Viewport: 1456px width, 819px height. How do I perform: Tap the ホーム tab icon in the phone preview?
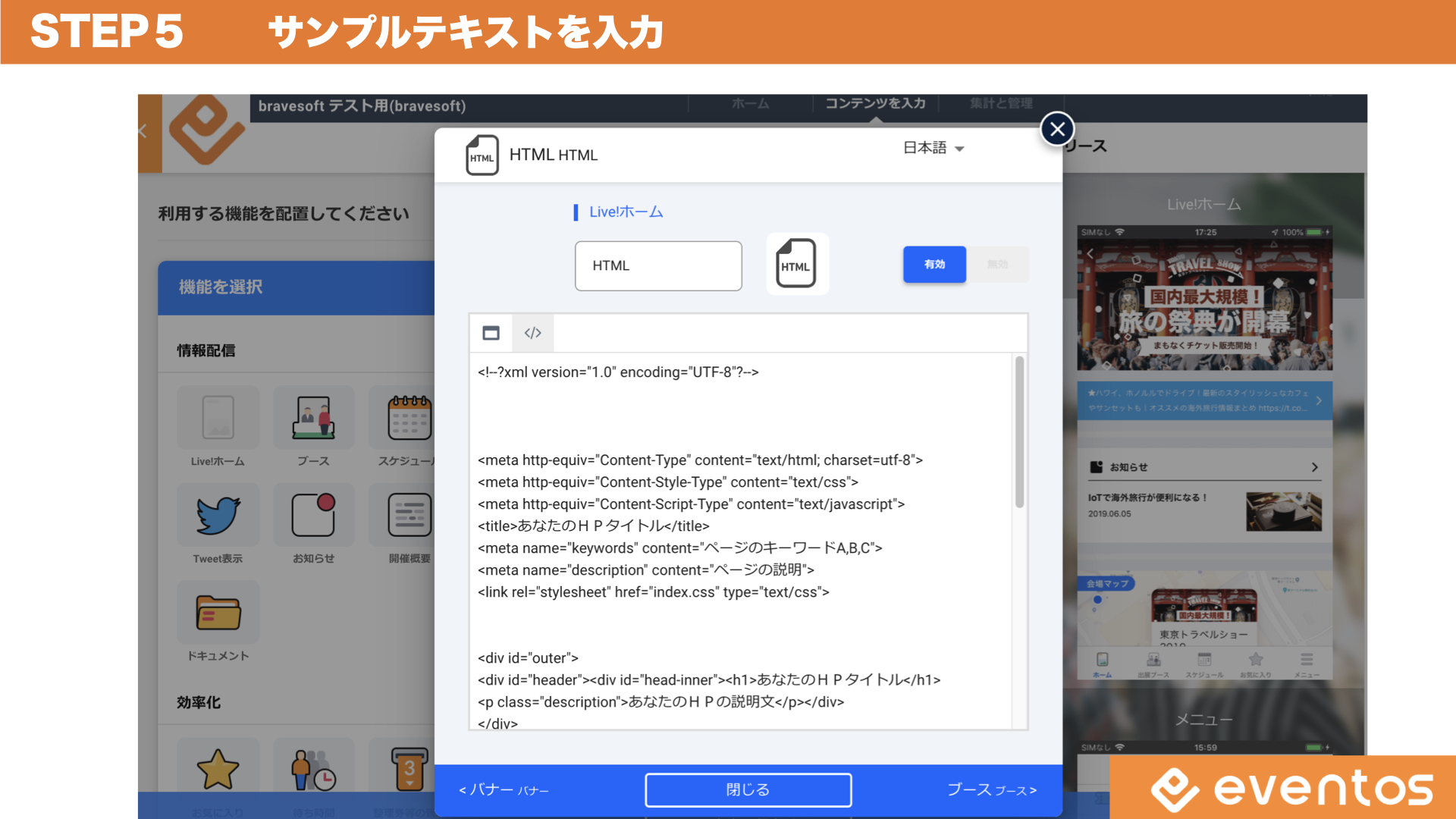coord(1102,664)
